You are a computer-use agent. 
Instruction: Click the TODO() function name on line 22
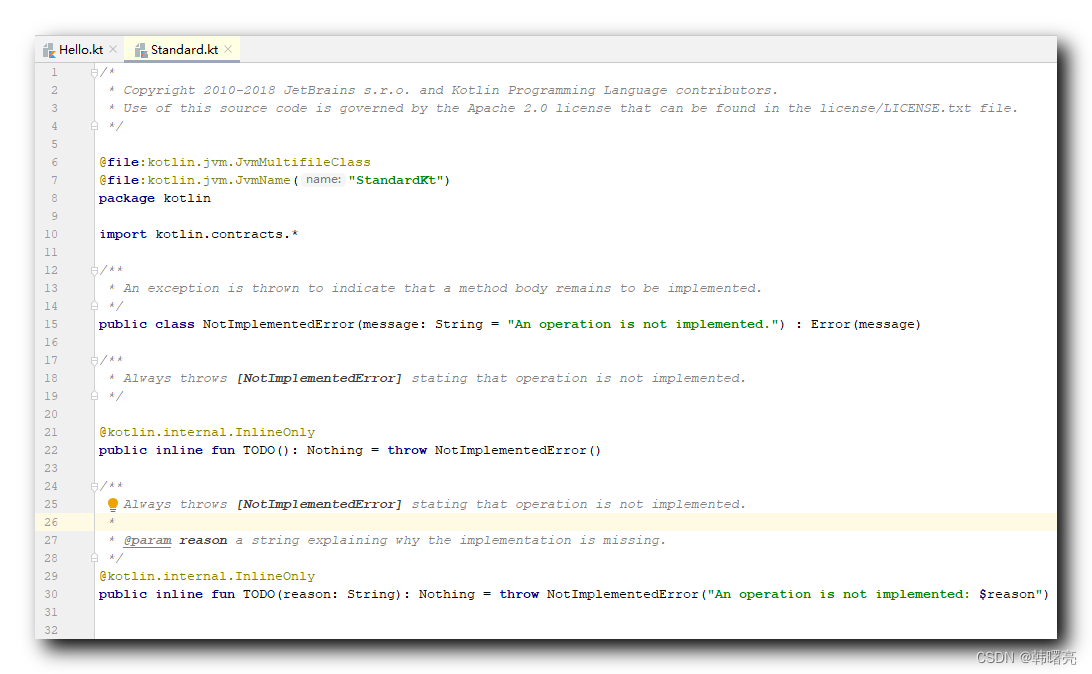point(258,450)
